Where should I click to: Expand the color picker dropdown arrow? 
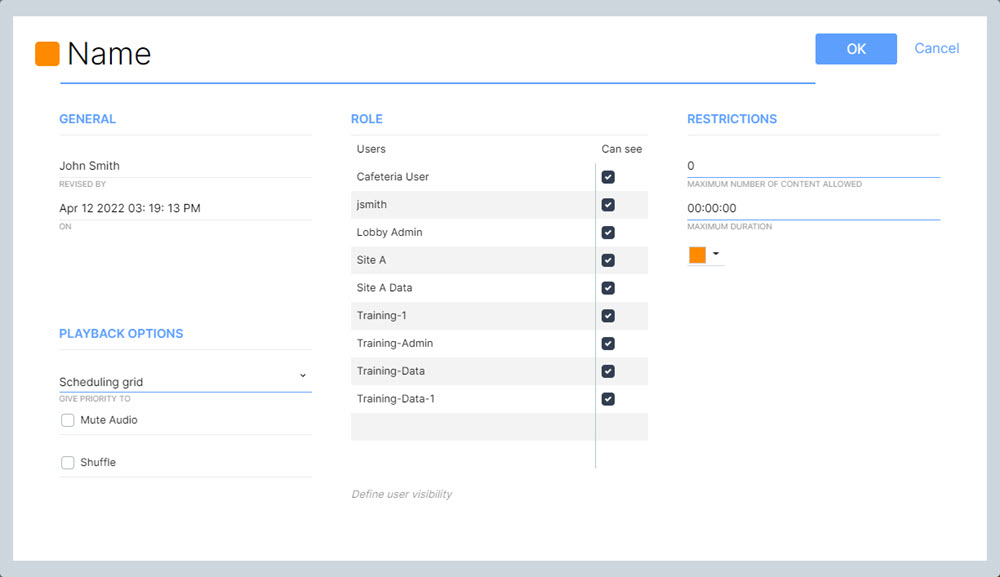pyautogui.click(x=716, y=255)
